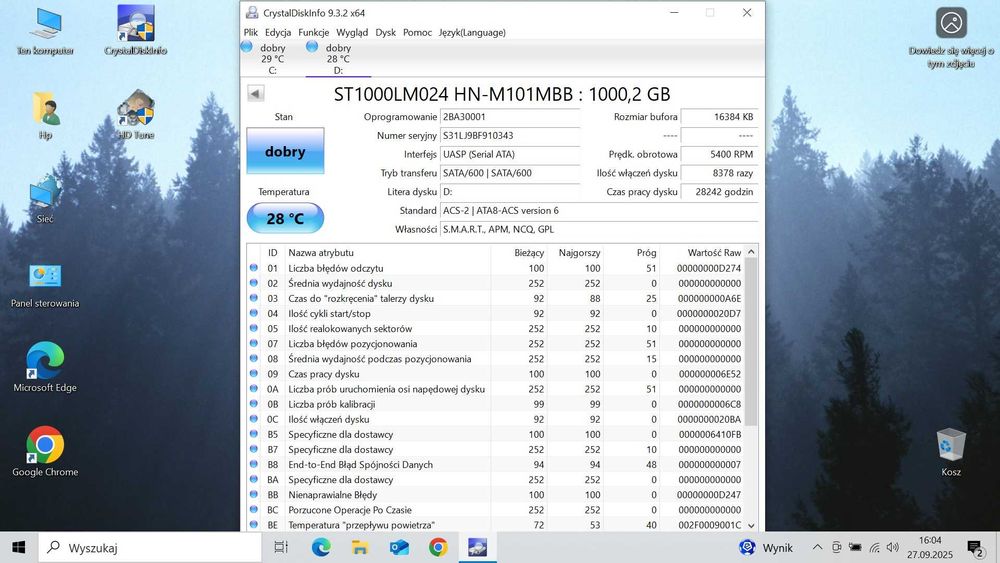Viewport: 1000px width, 563px height.
Task: Launch Microsoft Edge desktop shortcut
Action: [45, 368]
